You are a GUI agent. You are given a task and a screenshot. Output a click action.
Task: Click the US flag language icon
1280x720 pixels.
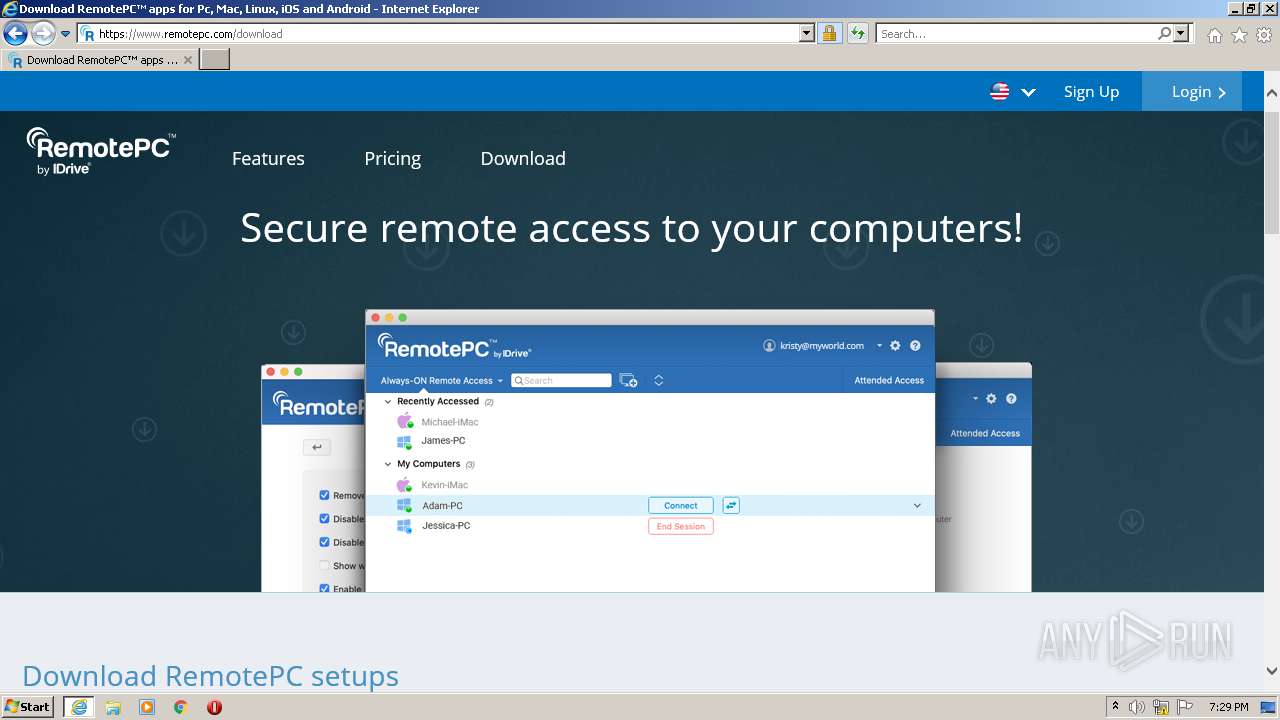click(1000, 92)
